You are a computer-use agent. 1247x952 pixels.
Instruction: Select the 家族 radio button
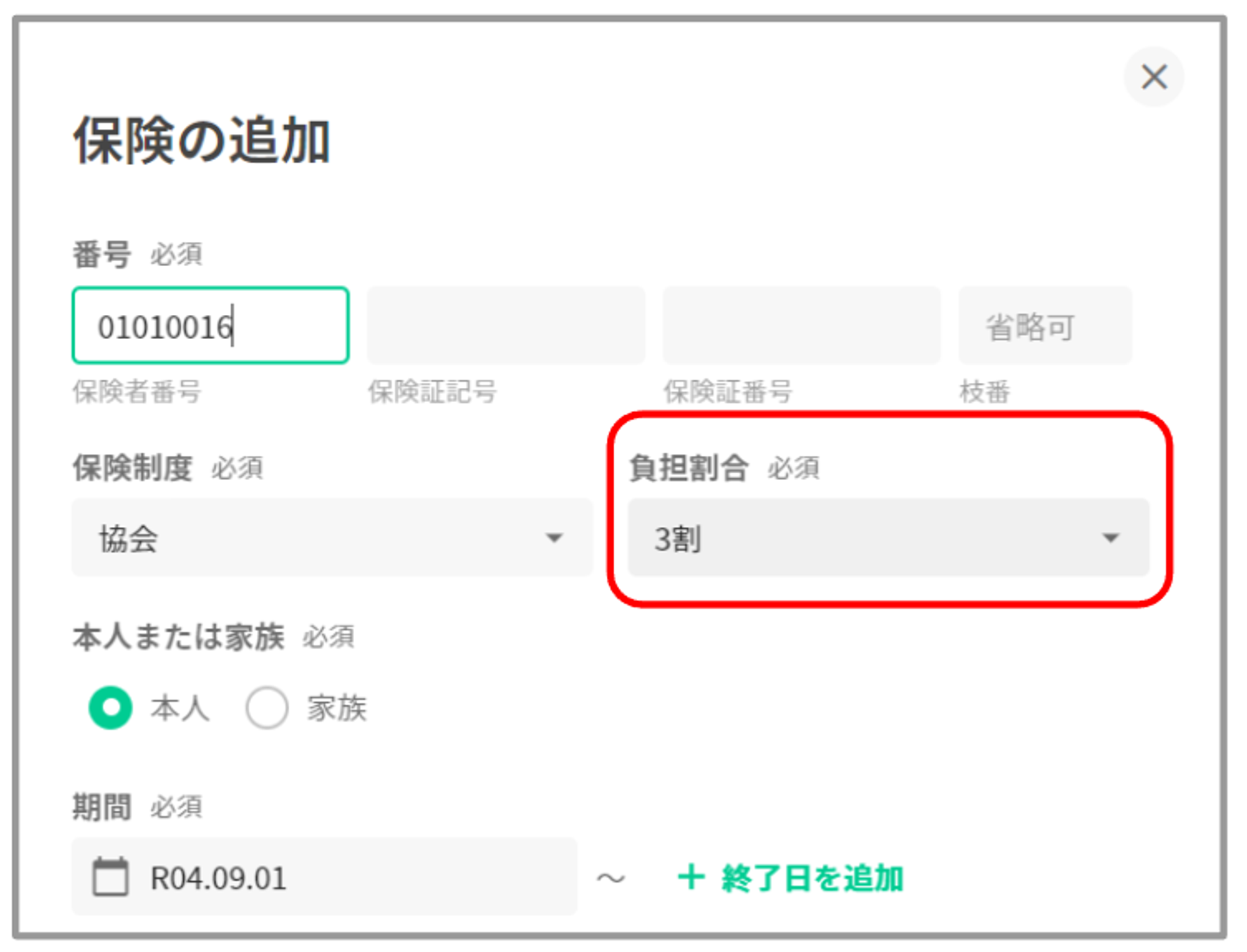coord(267,708)
